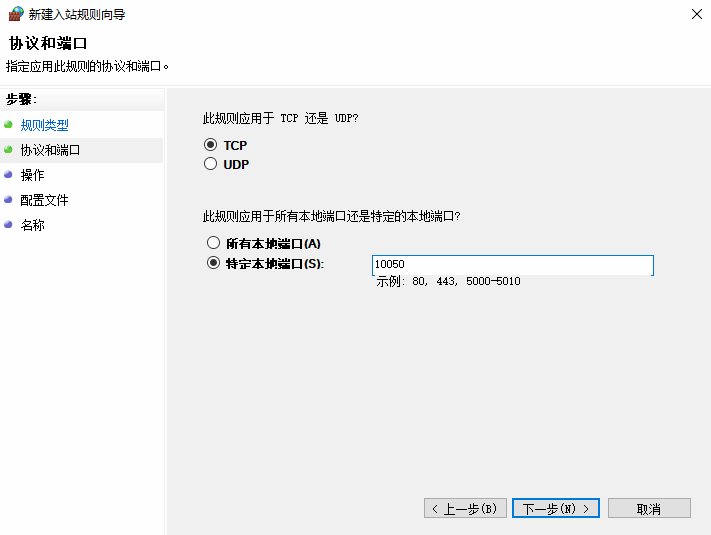The width and height of the screenshot is (711, 535).
Task: Click the 此规则应用于所有本地端口还是特定的本地端口? text
Action: coord(331,216)
